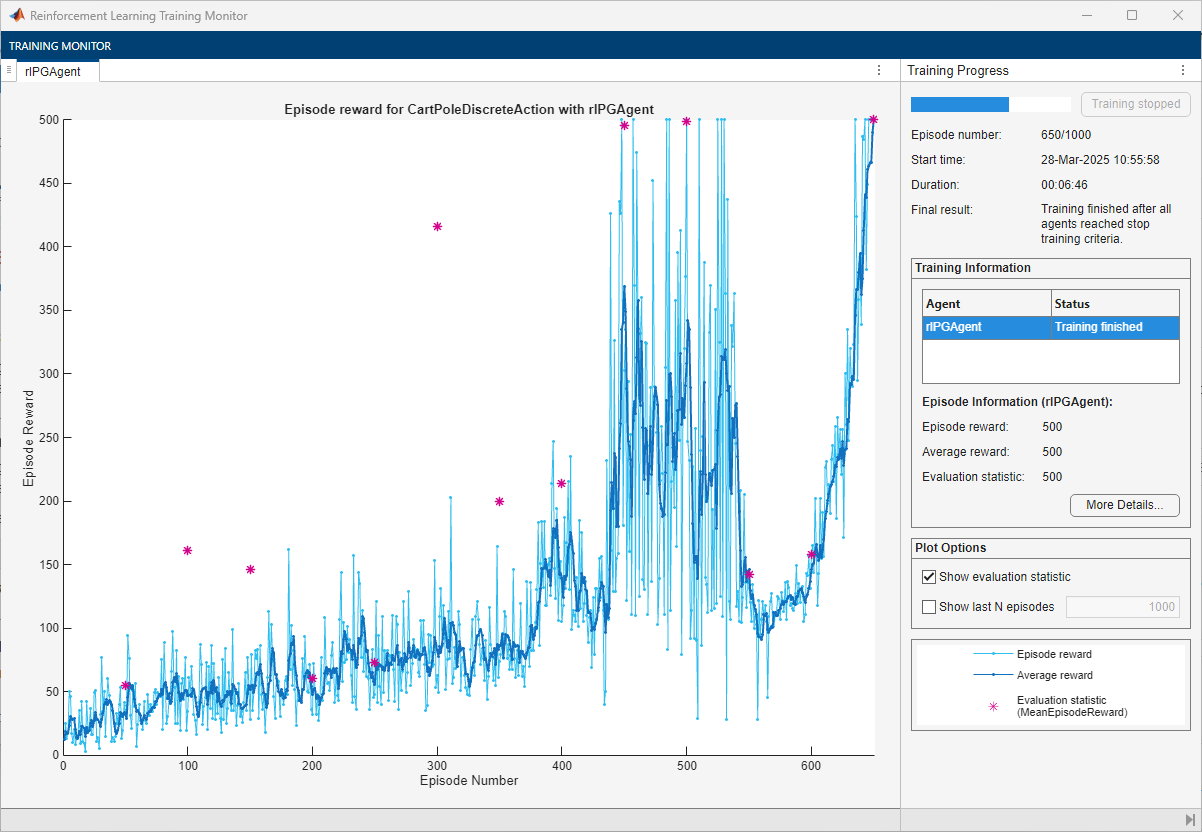Enable Show last N episodes checkbox

click(x=929, y=607)
